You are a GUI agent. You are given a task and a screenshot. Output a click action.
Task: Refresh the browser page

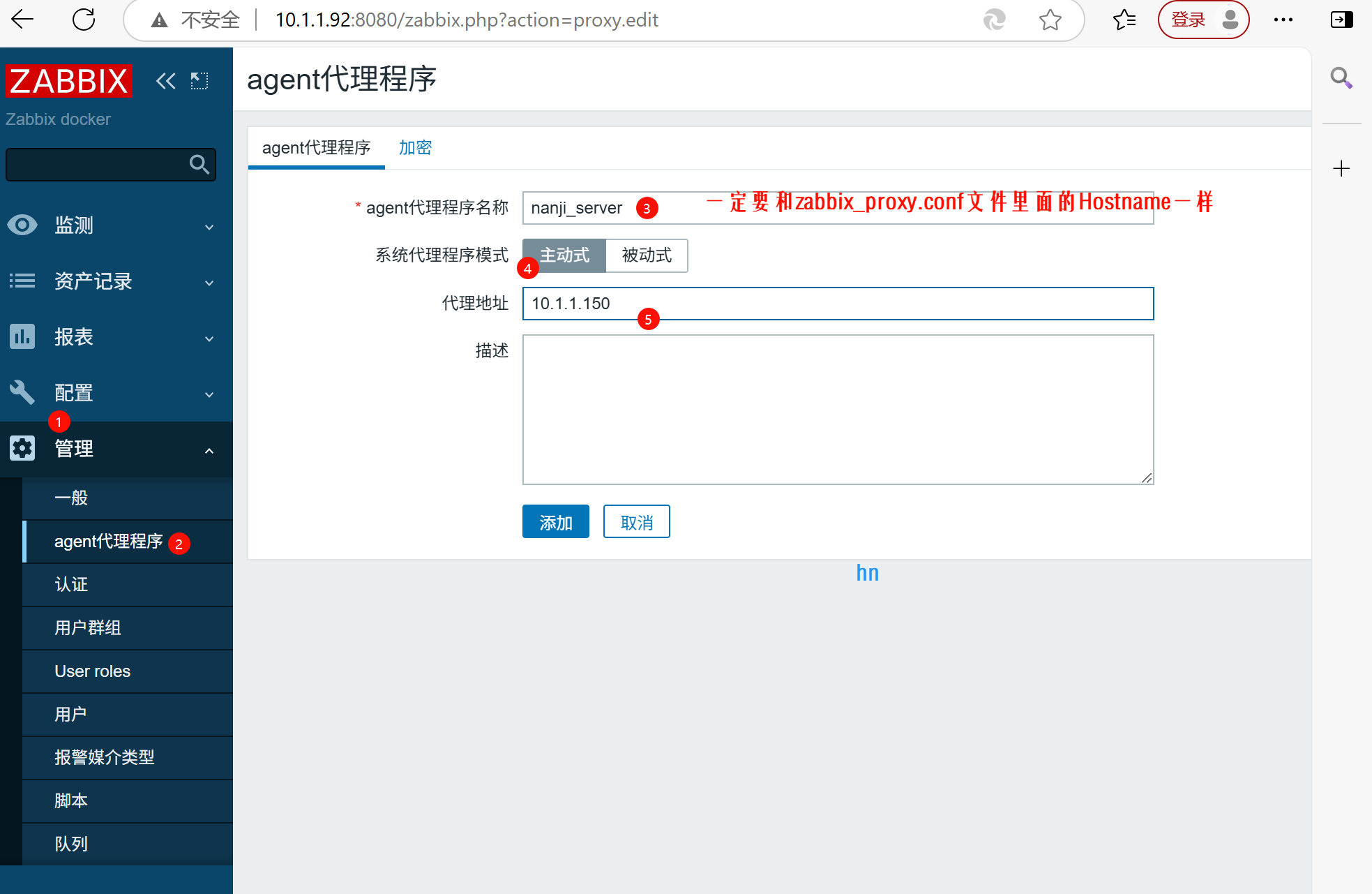click(x=84, y=20)
